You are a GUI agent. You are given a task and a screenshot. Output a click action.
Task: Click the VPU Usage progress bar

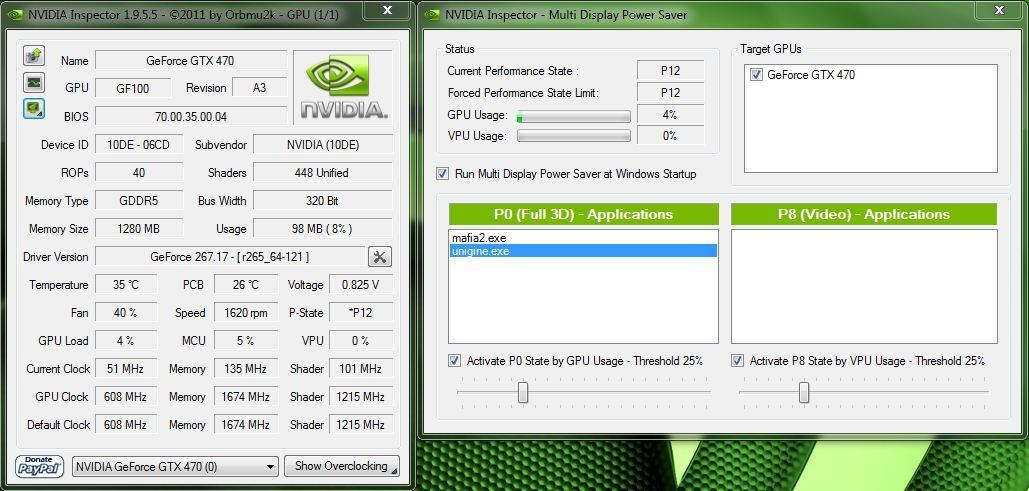pos(574,137)
